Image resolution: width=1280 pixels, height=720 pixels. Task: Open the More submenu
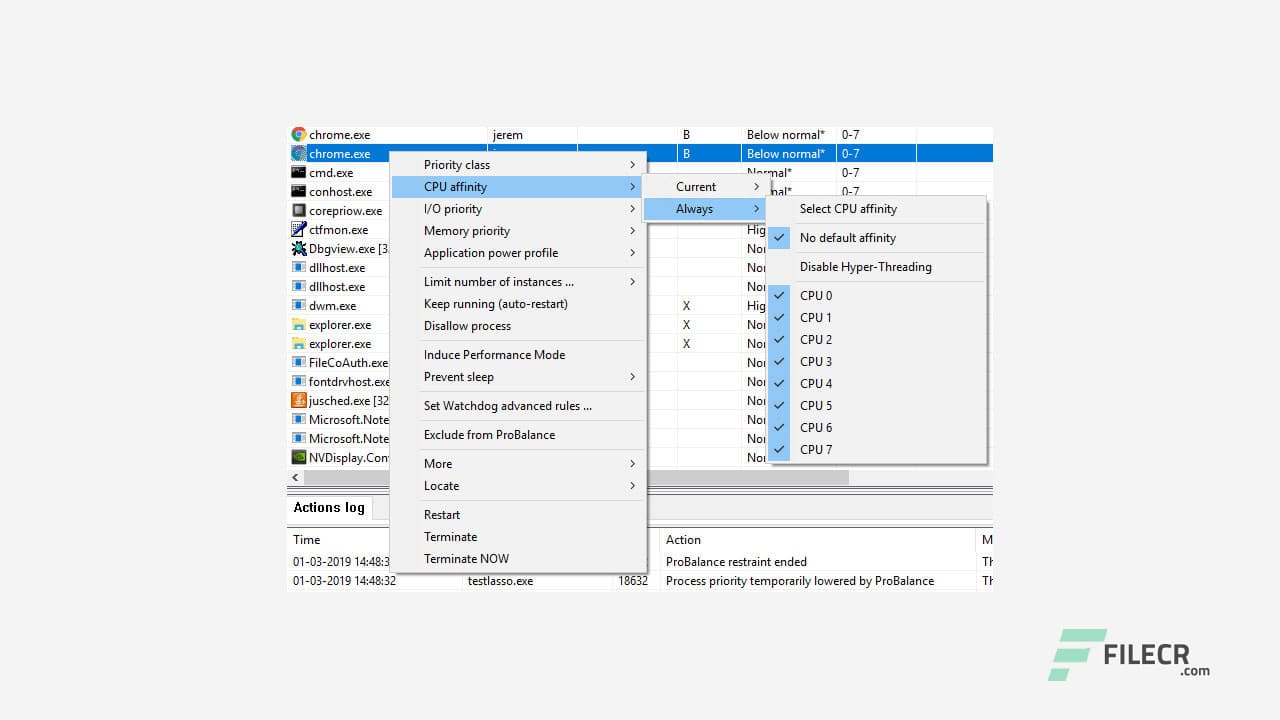pos(437,463)
